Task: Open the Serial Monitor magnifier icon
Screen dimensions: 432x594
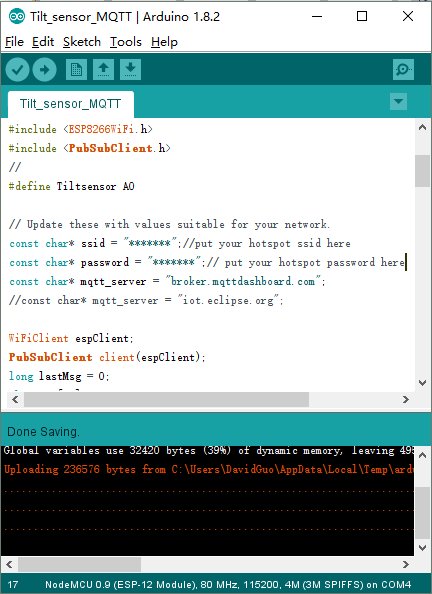Action: tap(403, 69)
